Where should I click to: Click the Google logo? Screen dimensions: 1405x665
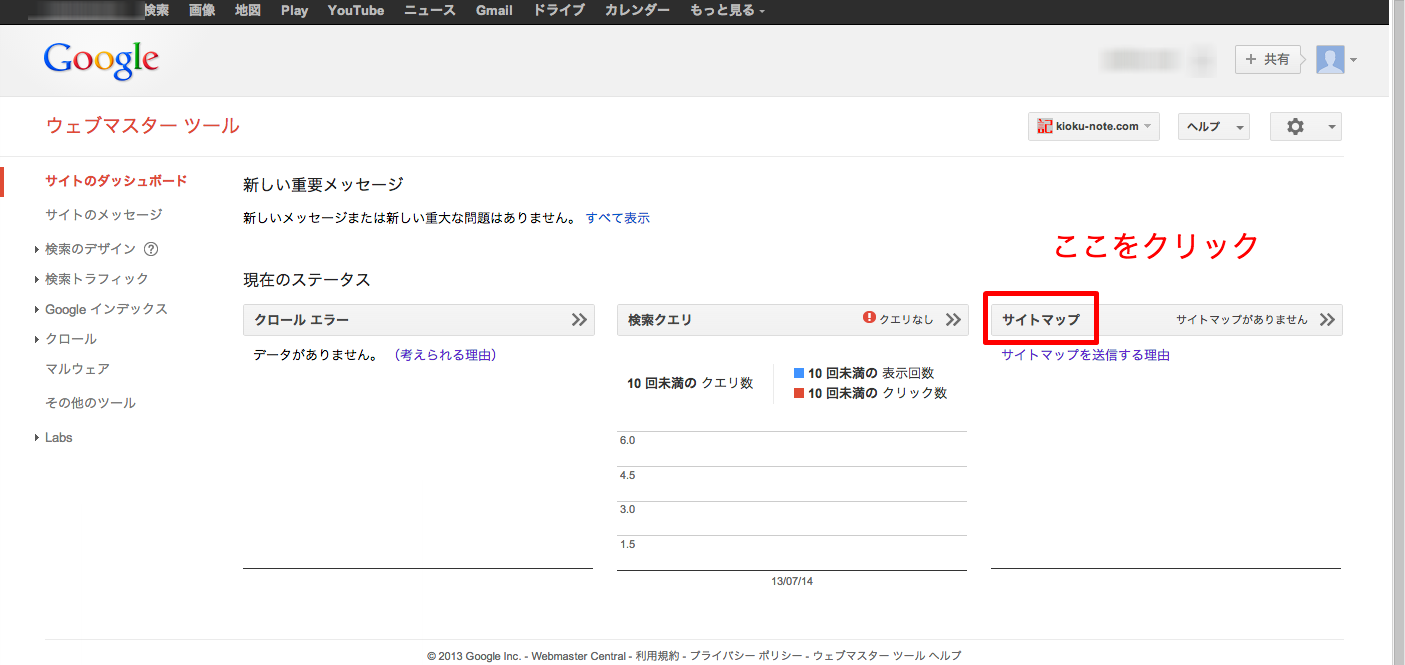[x=101, y=60]
